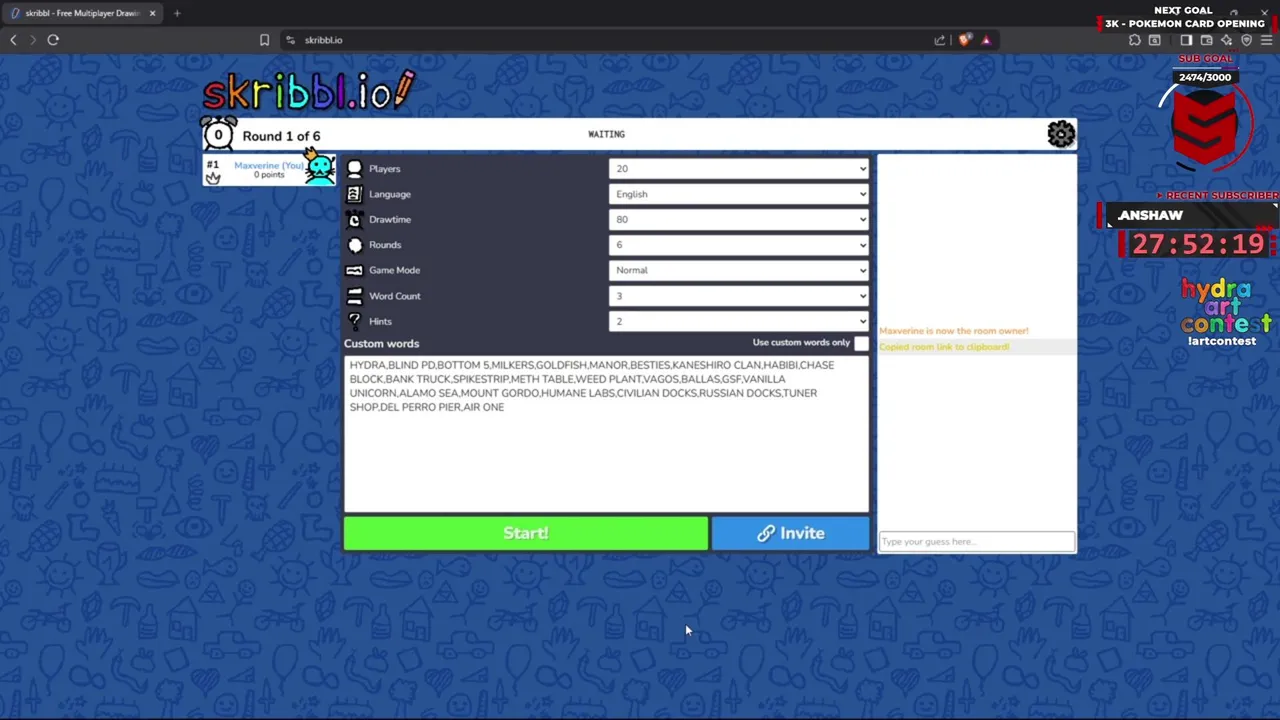Screen dimensions: 1280x720
Task: Click the Rounds icon
Action: pos(354,245)
